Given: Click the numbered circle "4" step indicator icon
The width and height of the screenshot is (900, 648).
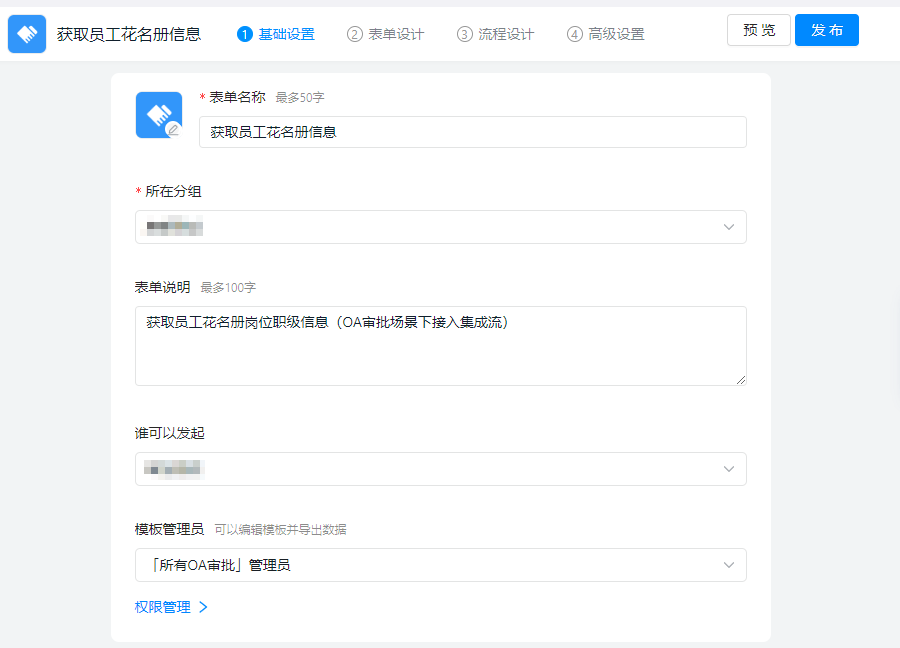Looking at the screenshot, I should tap(574, 33).
